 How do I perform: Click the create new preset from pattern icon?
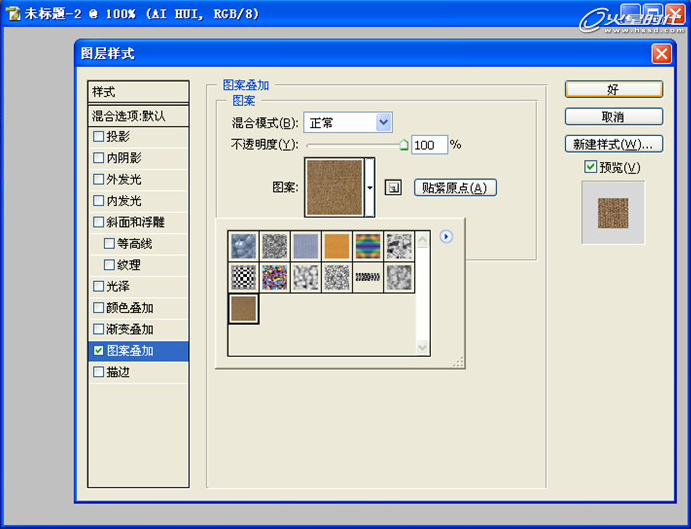coord(393,187)
